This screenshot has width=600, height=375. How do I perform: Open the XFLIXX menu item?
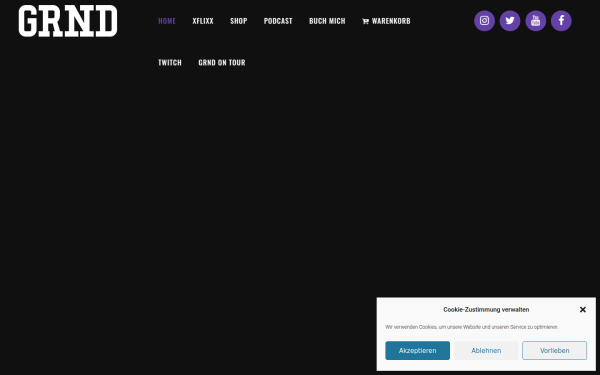[203, 21]
